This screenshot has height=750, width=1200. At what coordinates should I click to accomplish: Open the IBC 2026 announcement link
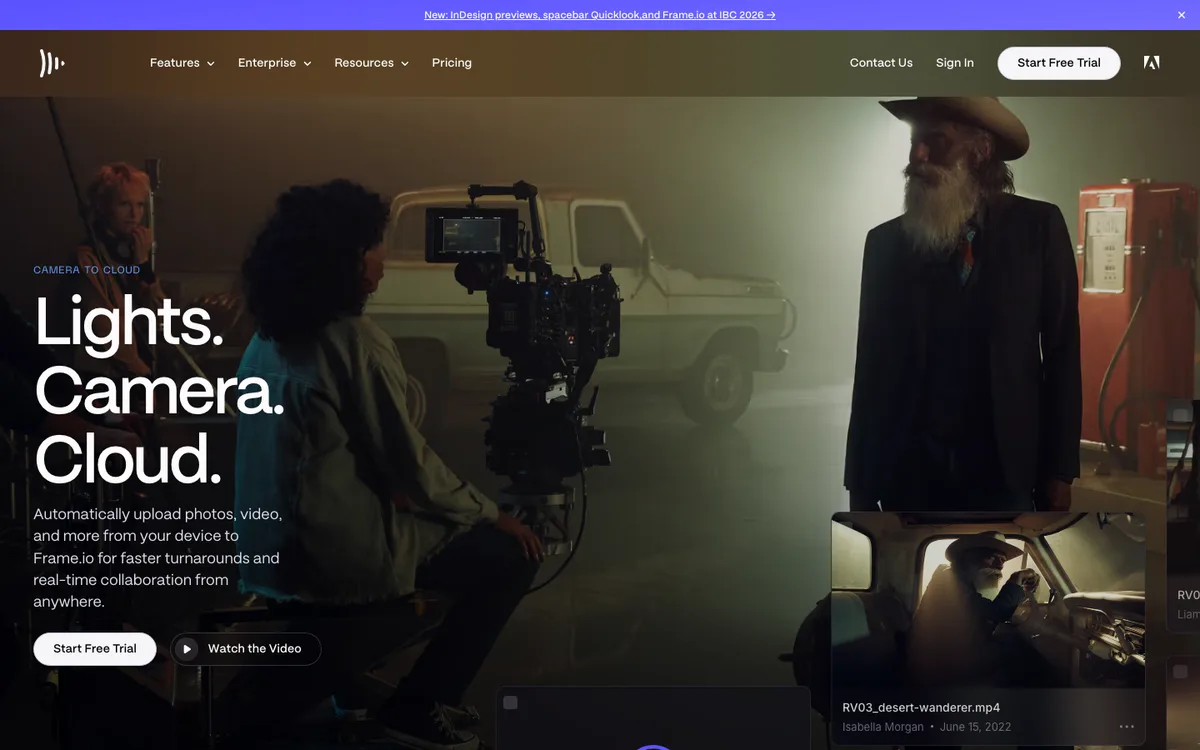pyautogui.click(x=600, y=15)
